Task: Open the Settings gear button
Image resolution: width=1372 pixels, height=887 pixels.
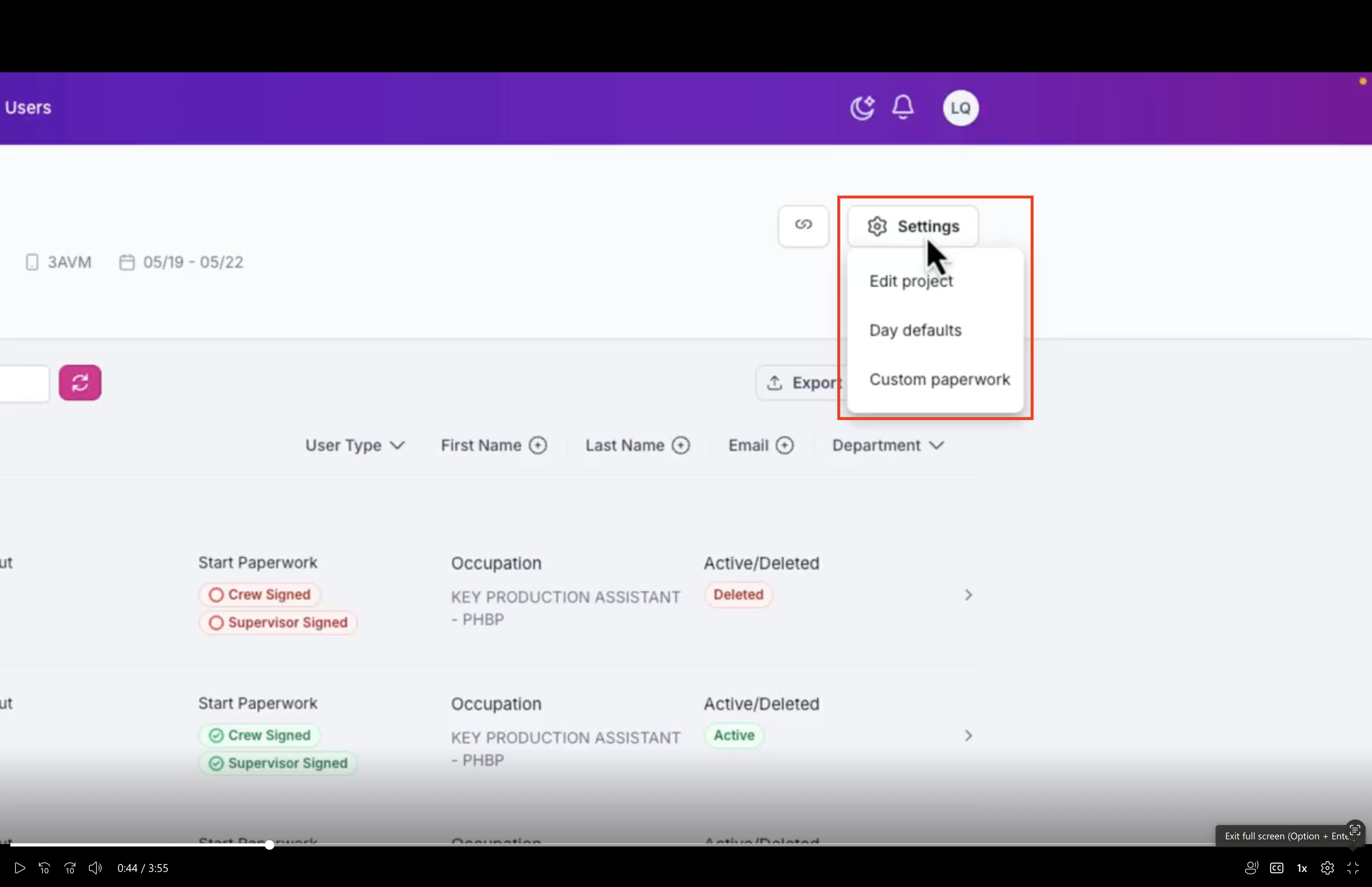Action: pos(913,226)
